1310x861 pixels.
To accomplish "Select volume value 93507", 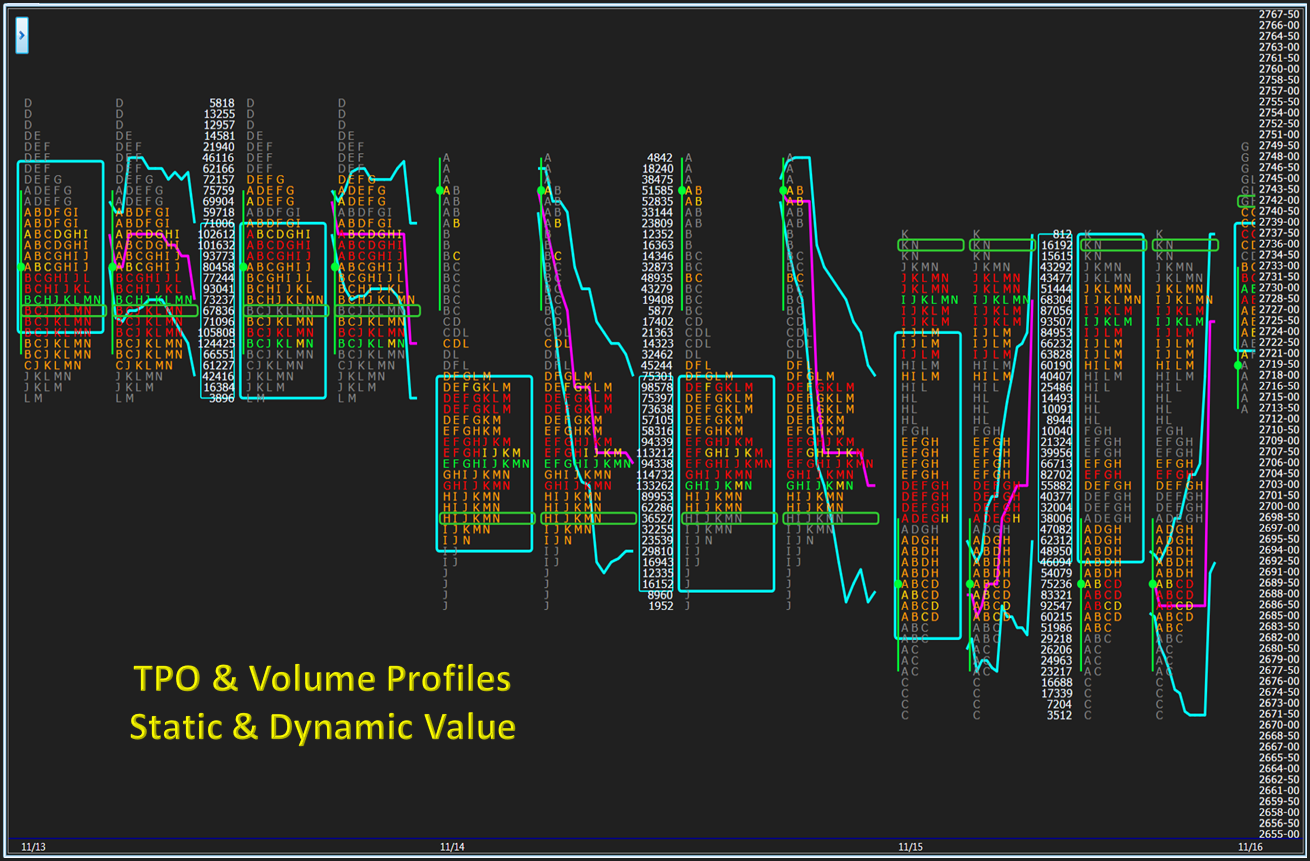I will click(1056, 321).
